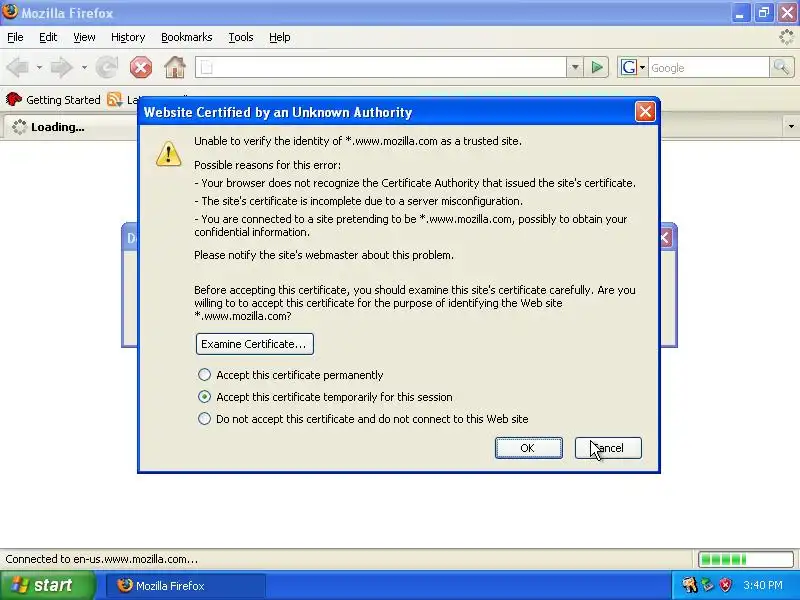Click the dialog title Website Certified text
Image resolution: width=800 pixels, height=600 pixels.
(278, 112)
